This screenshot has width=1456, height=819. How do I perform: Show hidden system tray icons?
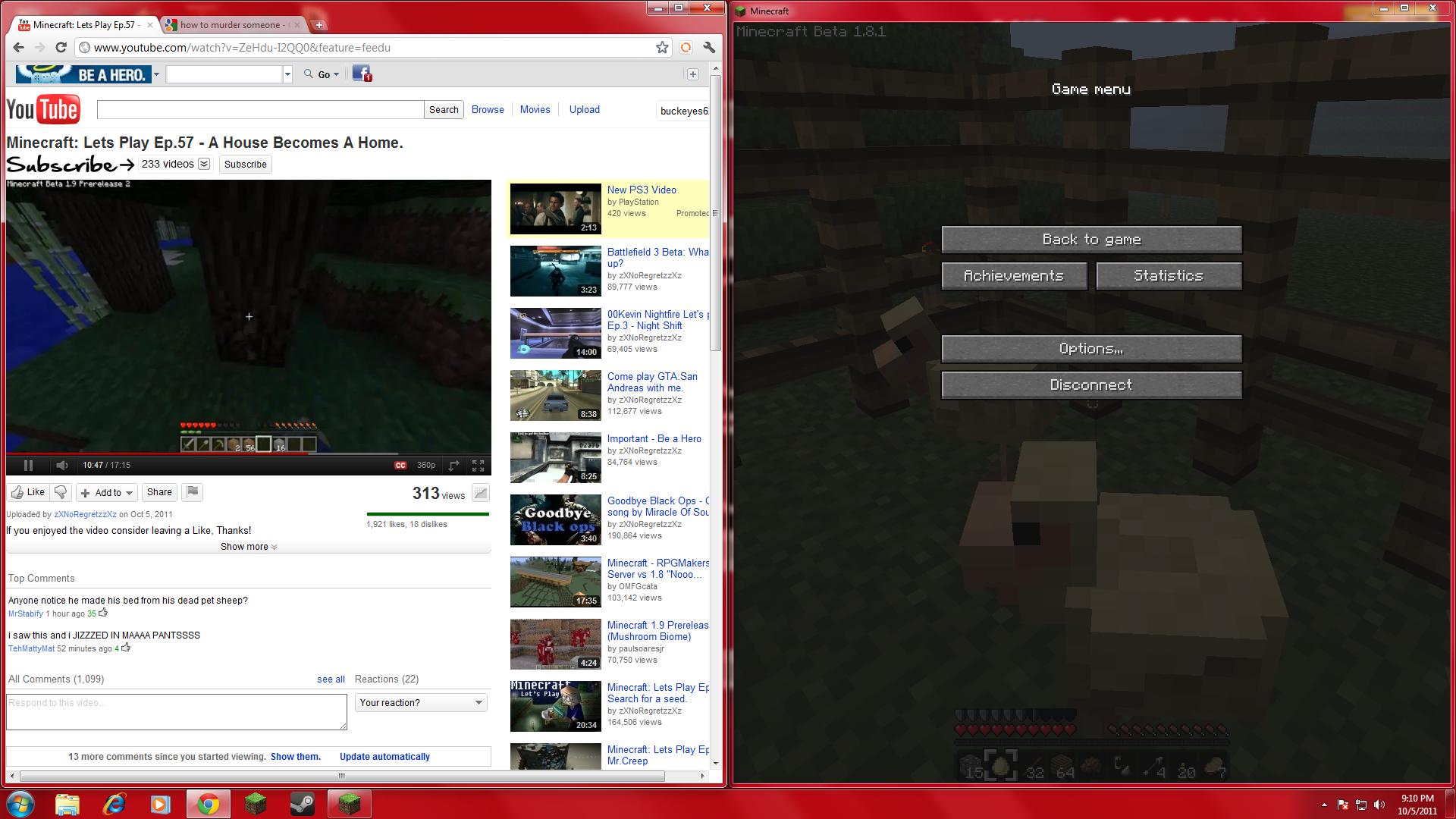pos(1324,805)
